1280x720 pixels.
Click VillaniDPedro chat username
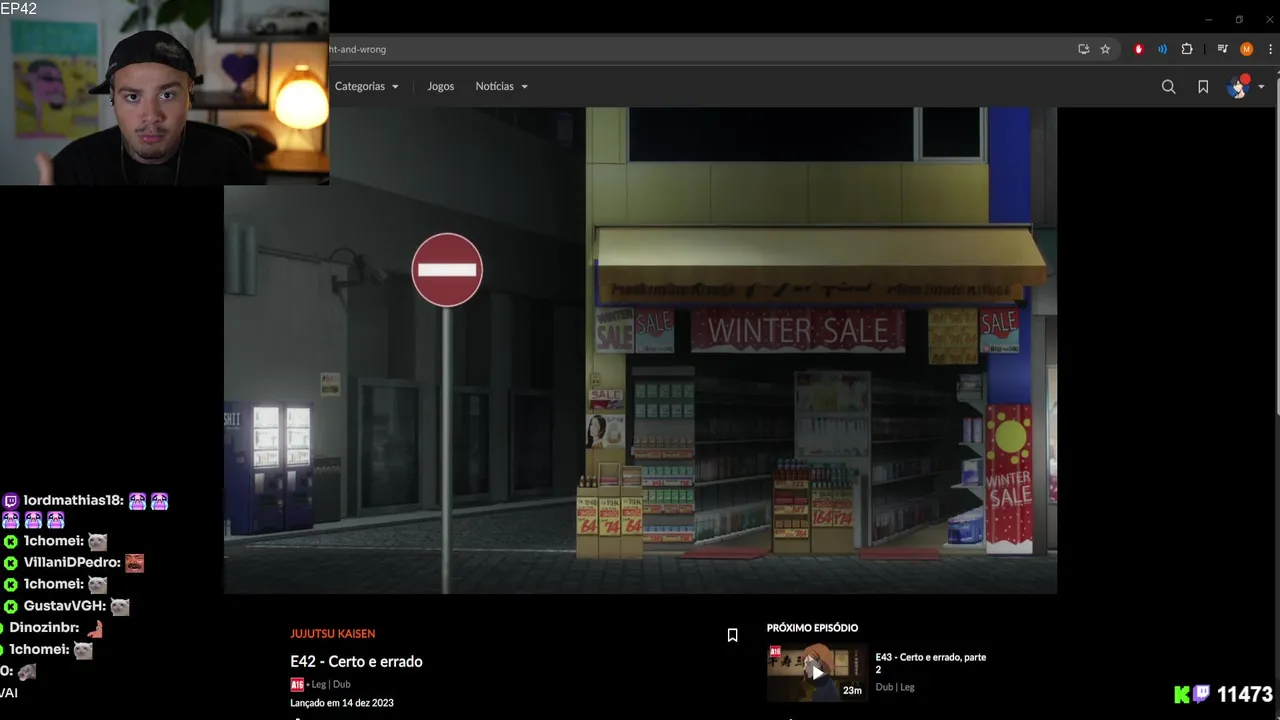(72, 563)
